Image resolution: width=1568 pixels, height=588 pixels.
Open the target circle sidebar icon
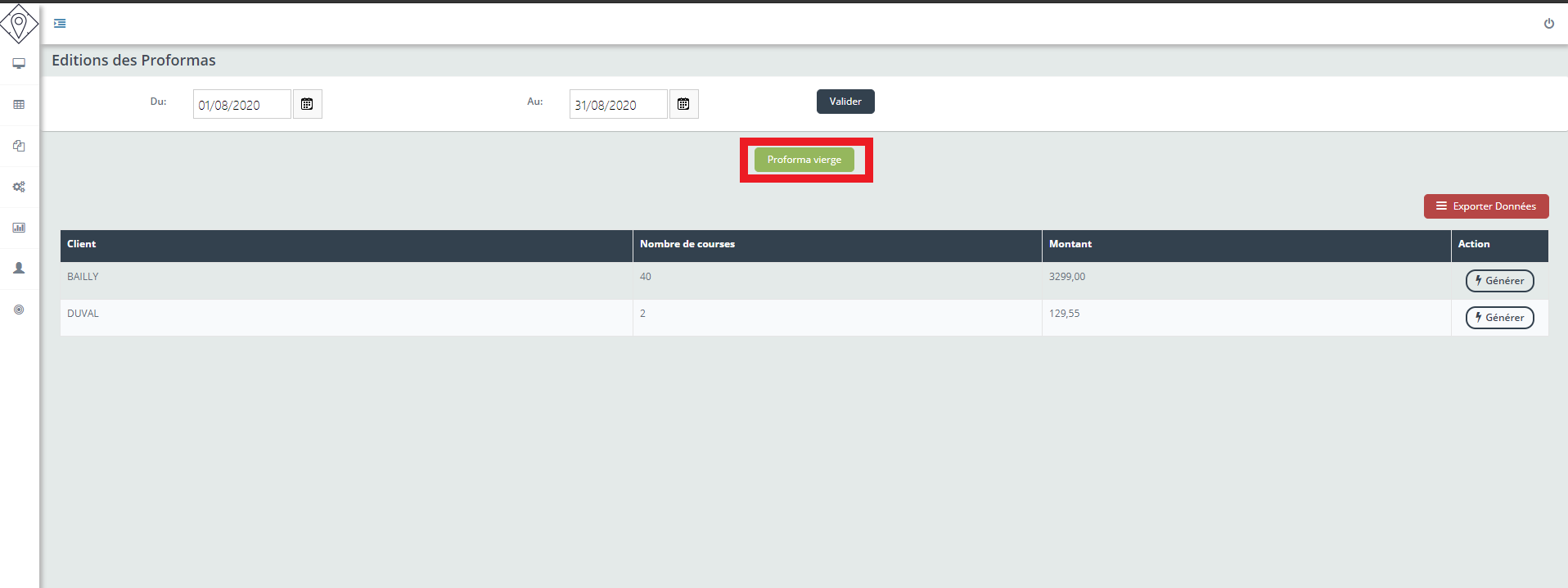[19, 310]
